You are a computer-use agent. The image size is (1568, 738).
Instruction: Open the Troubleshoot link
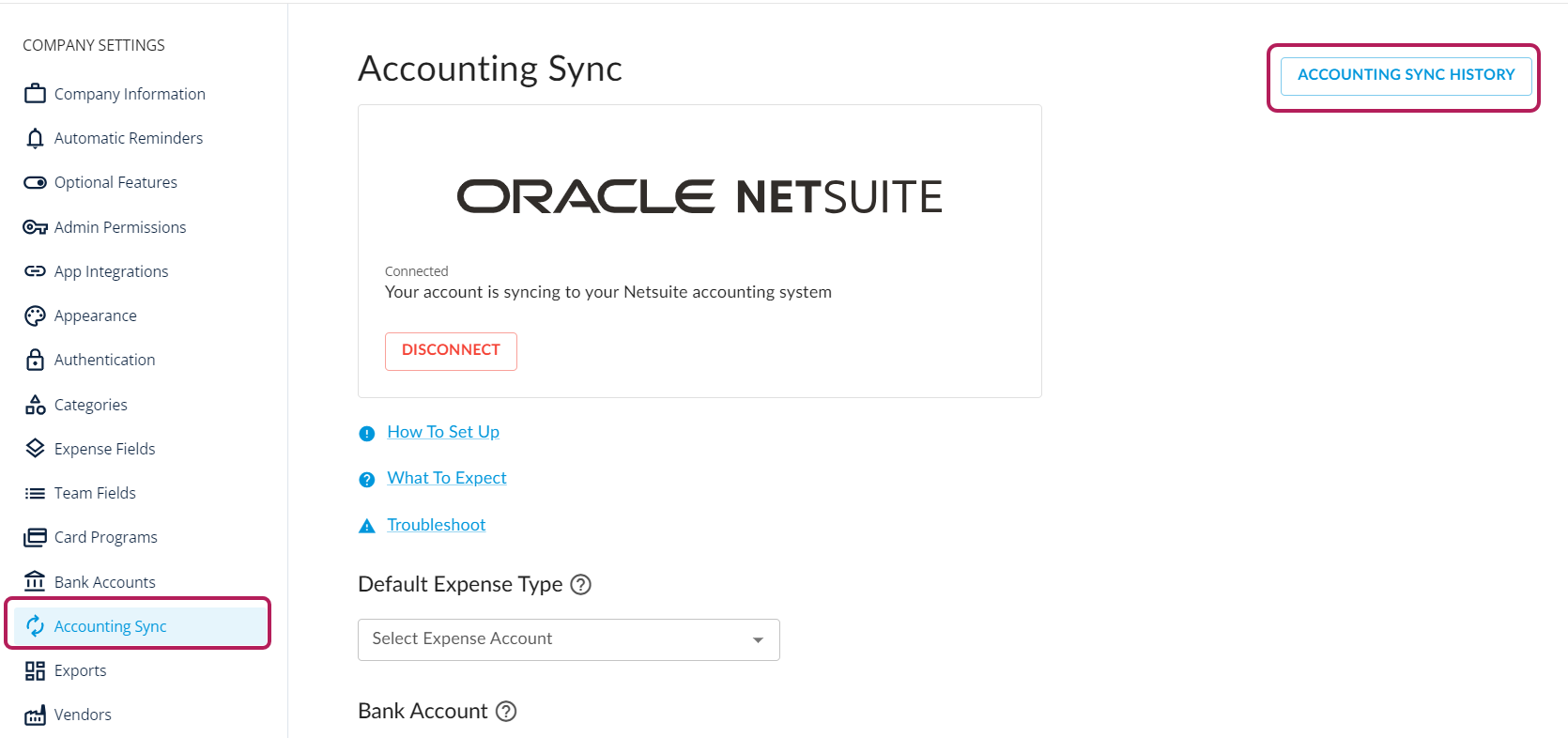point(437,525)
